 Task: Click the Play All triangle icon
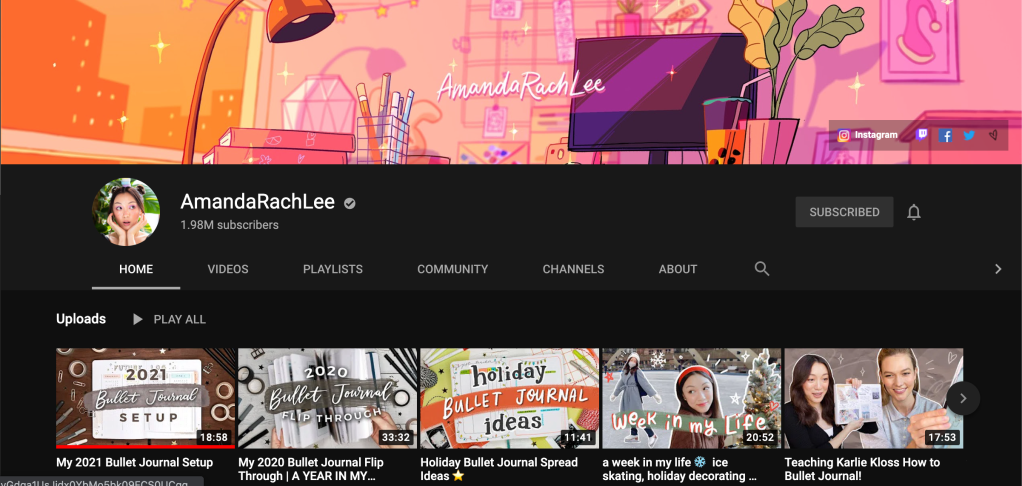[x=138, y=319]
